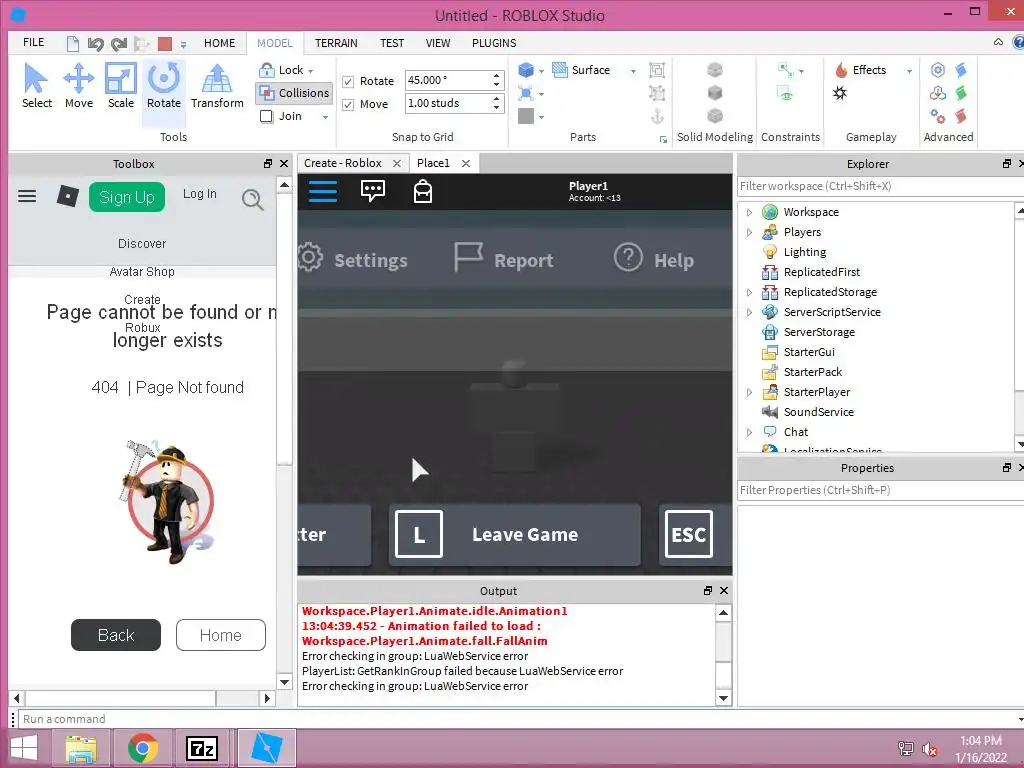1024x768 pixels.
Task: Expand the ReplicatedStorage tree node
Action: tap(749, 293)
